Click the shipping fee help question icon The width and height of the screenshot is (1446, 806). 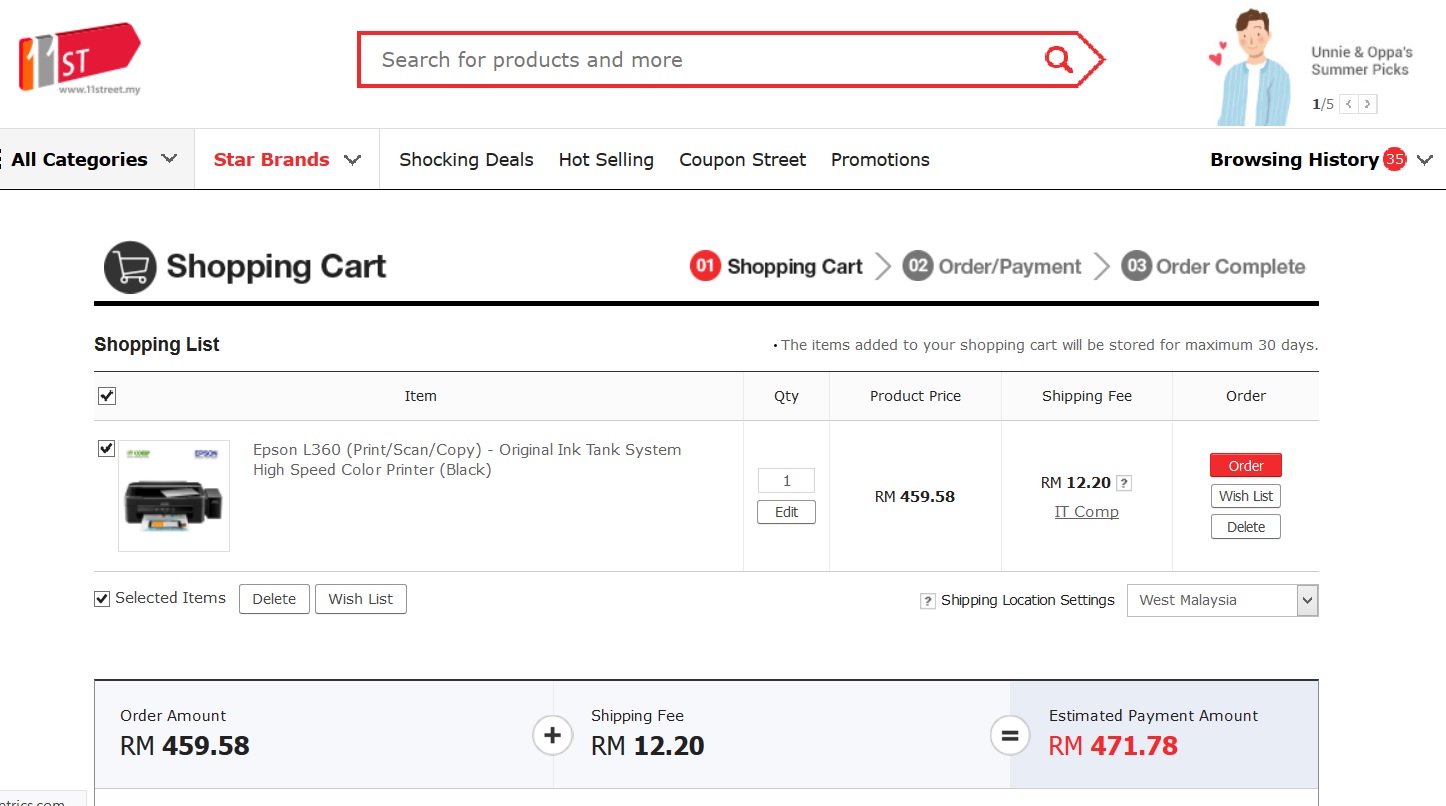(1124, 483)
